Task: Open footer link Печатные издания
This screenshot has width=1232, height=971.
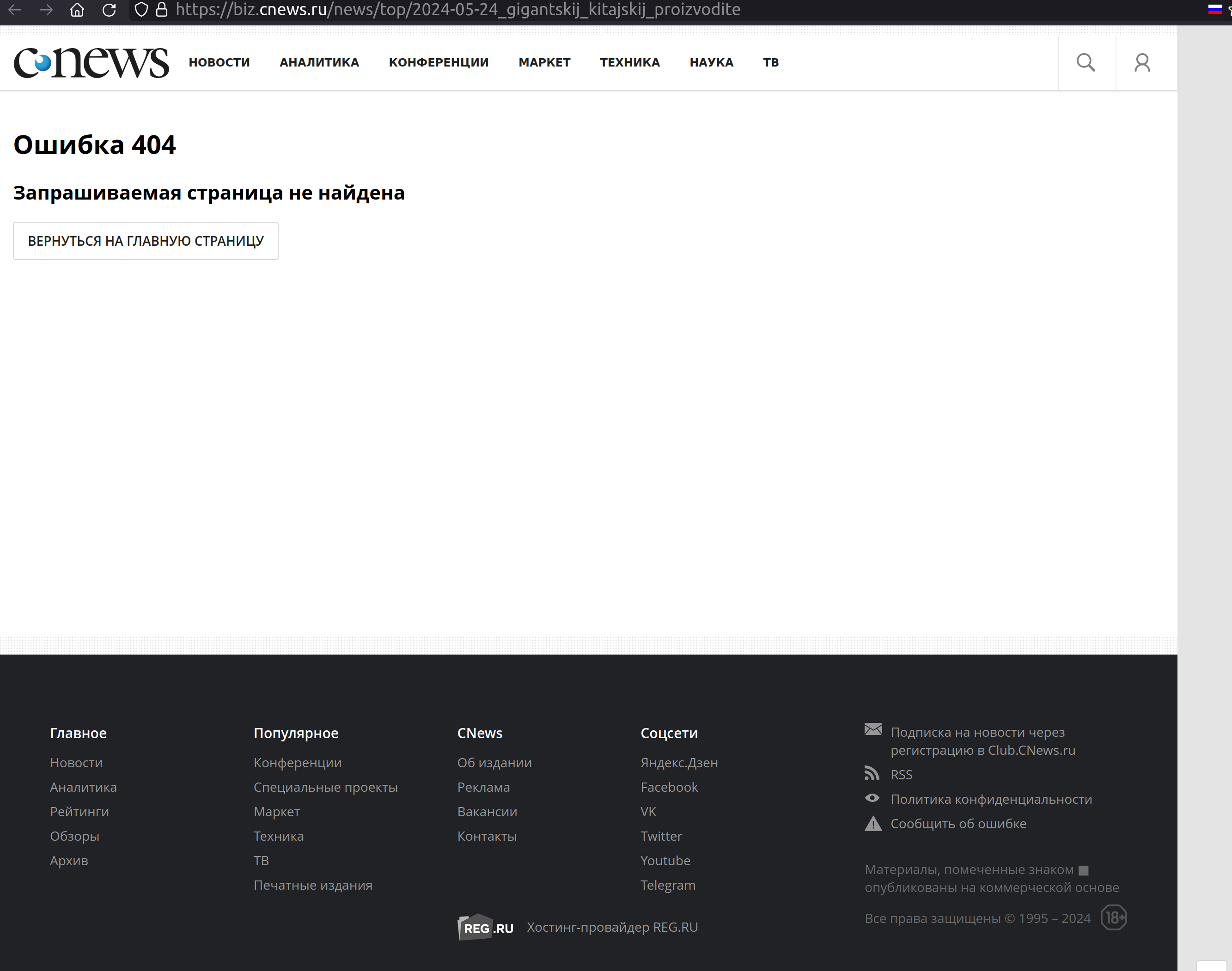Action: click(313, 885)
